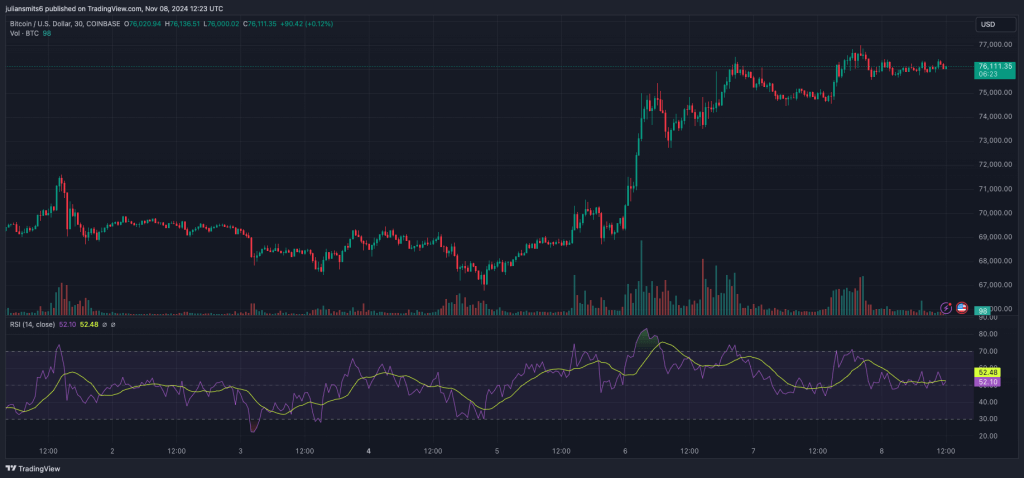Click the 70,000.00 price axis label
Screen dimensions: 1024x478
click(x=994, y=213)
